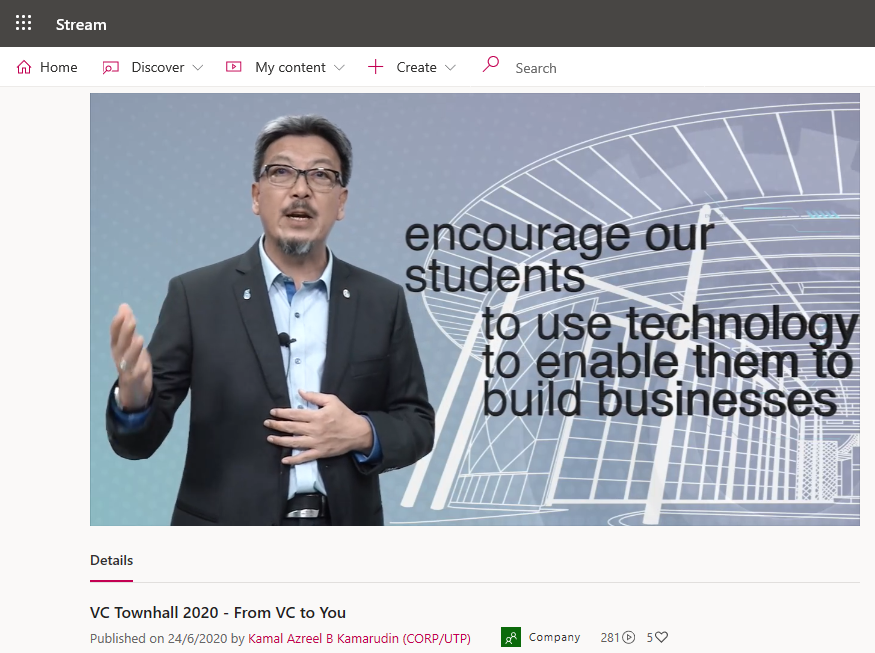Click the plus icon next to Create
875x653 pixels.
[x=375, y=66]
